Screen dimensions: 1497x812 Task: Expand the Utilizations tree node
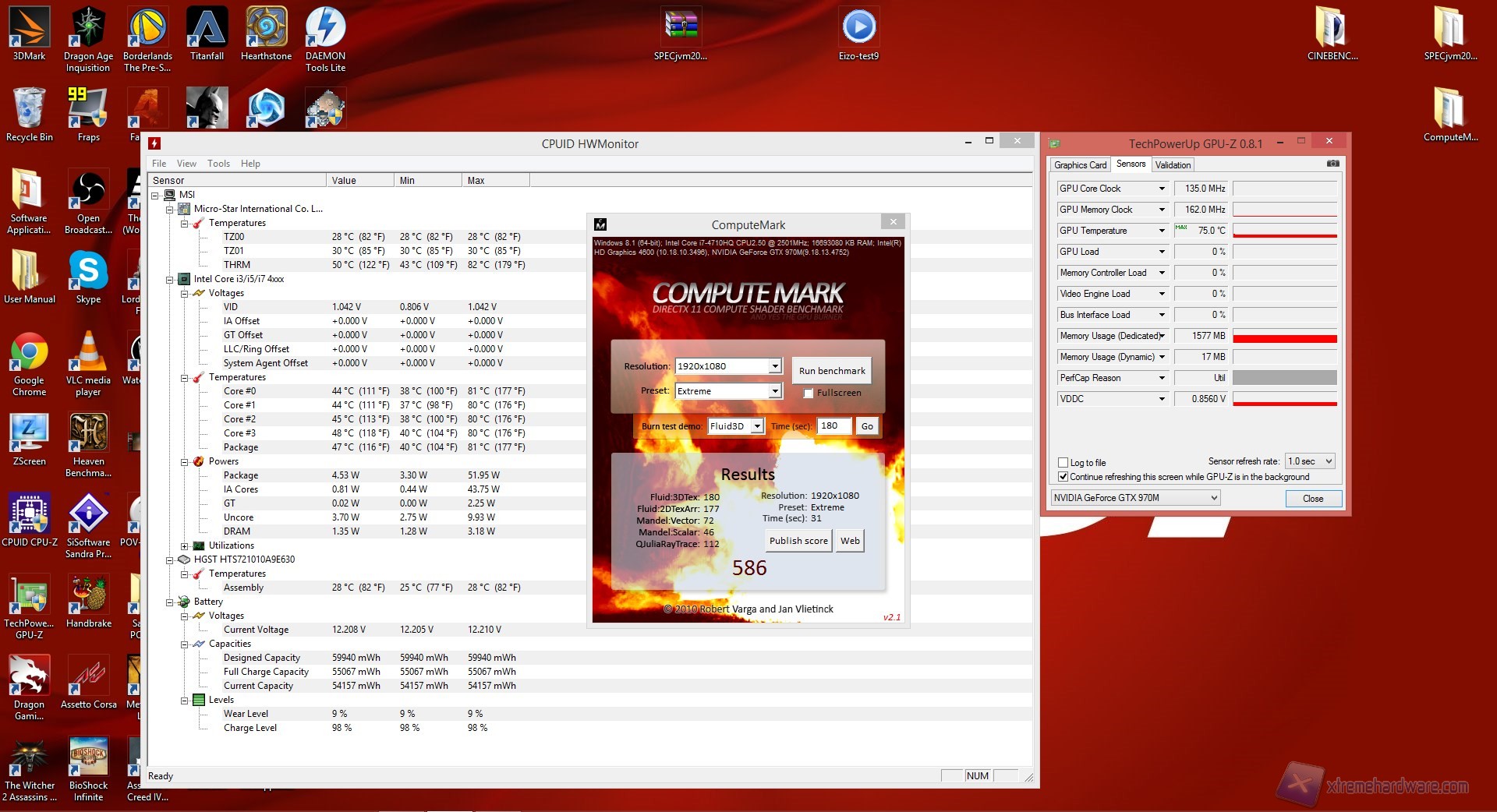point(185,546)
